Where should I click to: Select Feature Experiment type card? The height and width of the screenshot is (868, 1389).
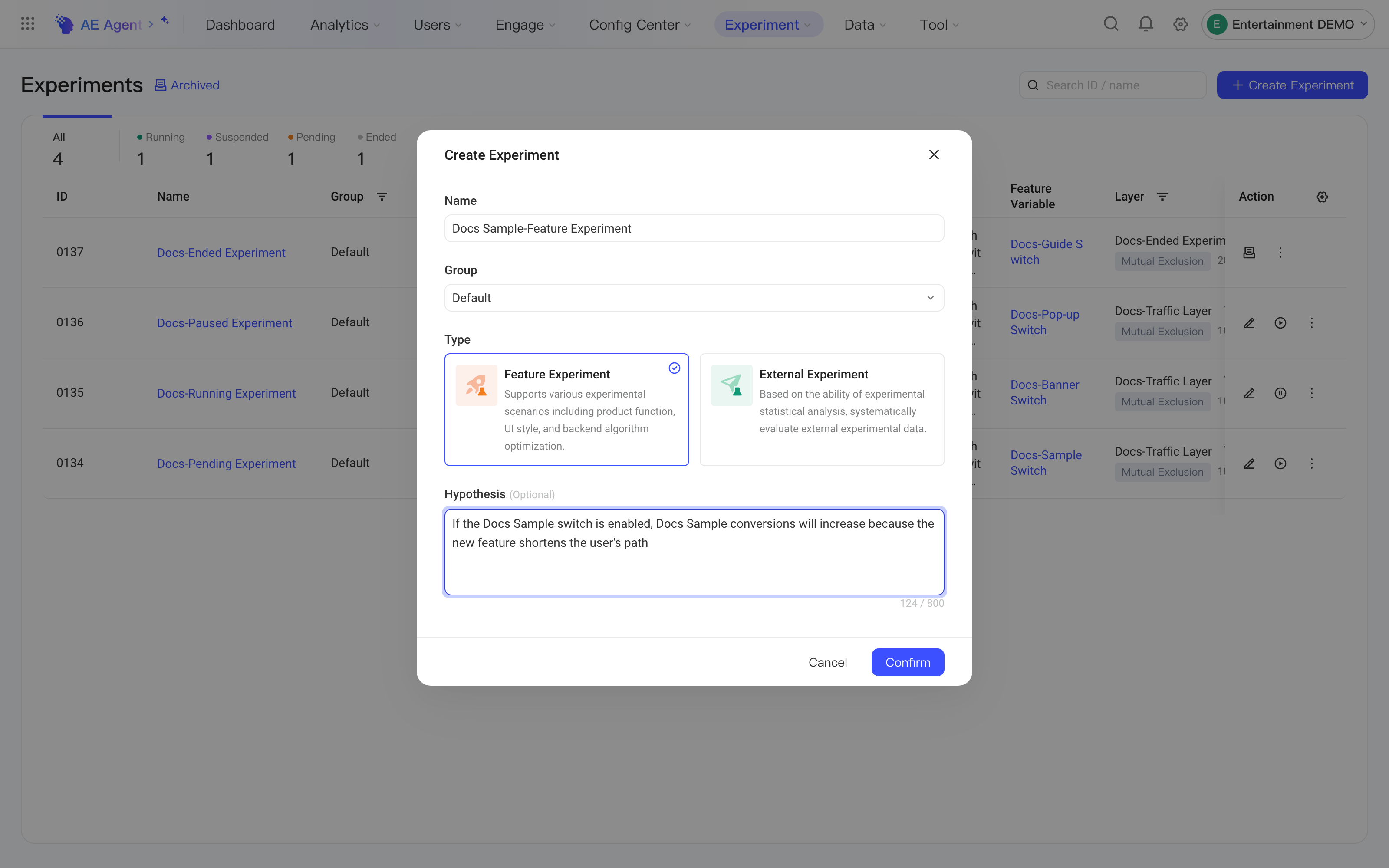point(566,409)
